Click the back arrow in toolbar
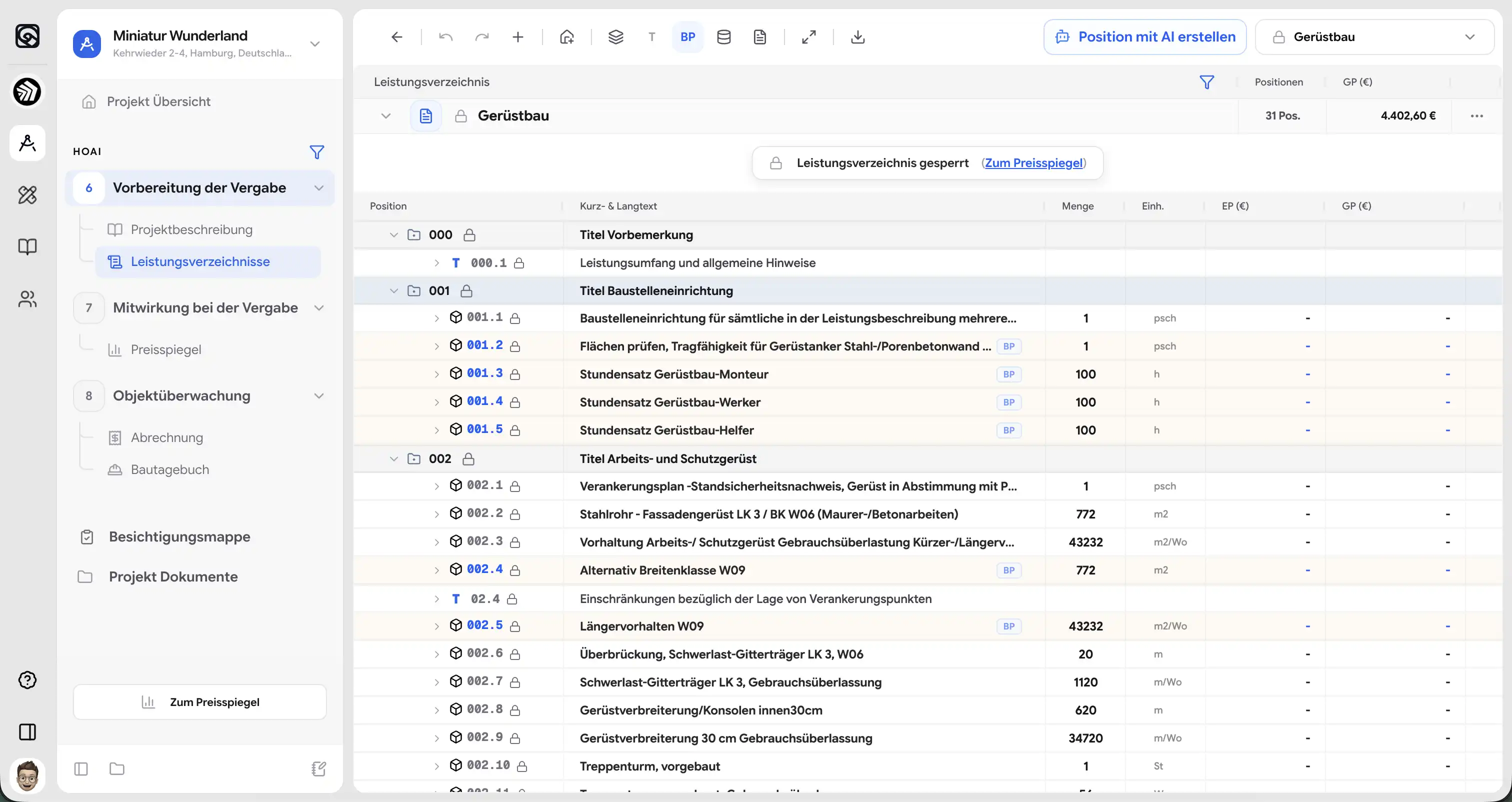Viewport: 1512px width, 802px height. point(397,37)
